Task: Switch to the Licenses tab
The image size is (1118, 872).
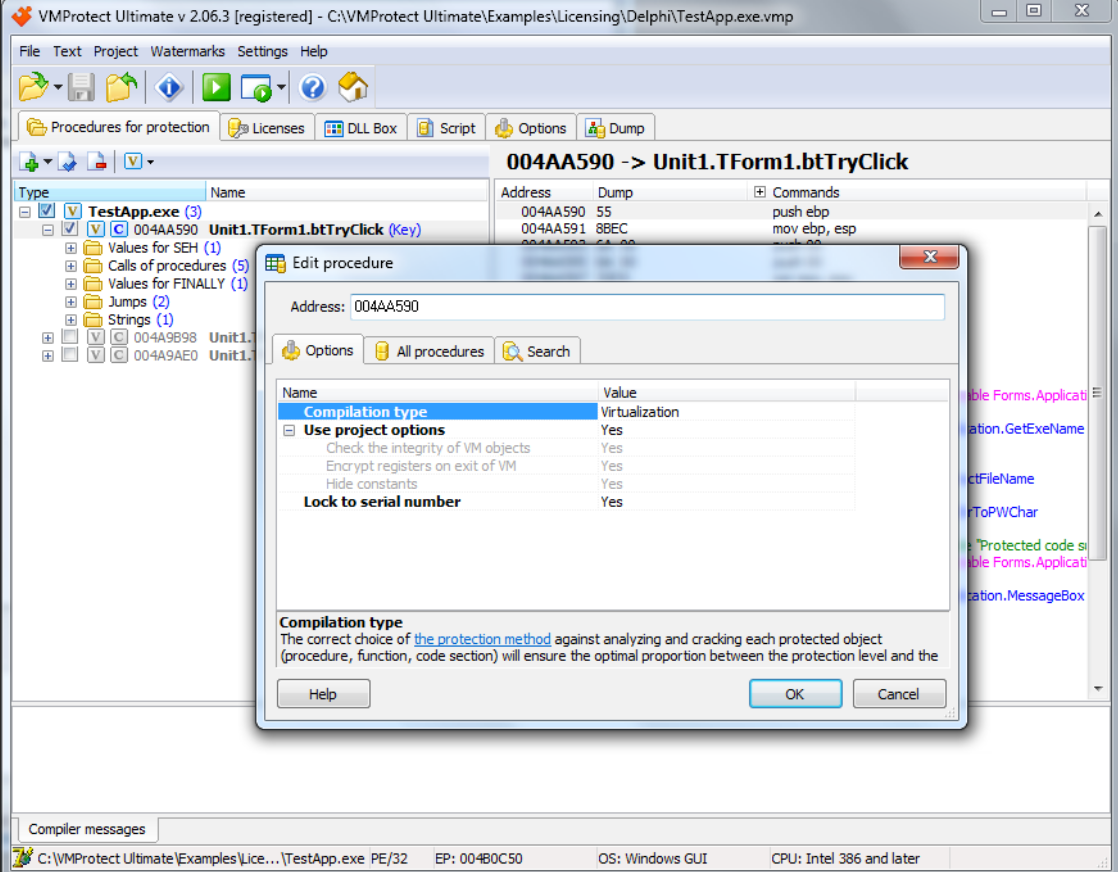Action: coord(267,128)
